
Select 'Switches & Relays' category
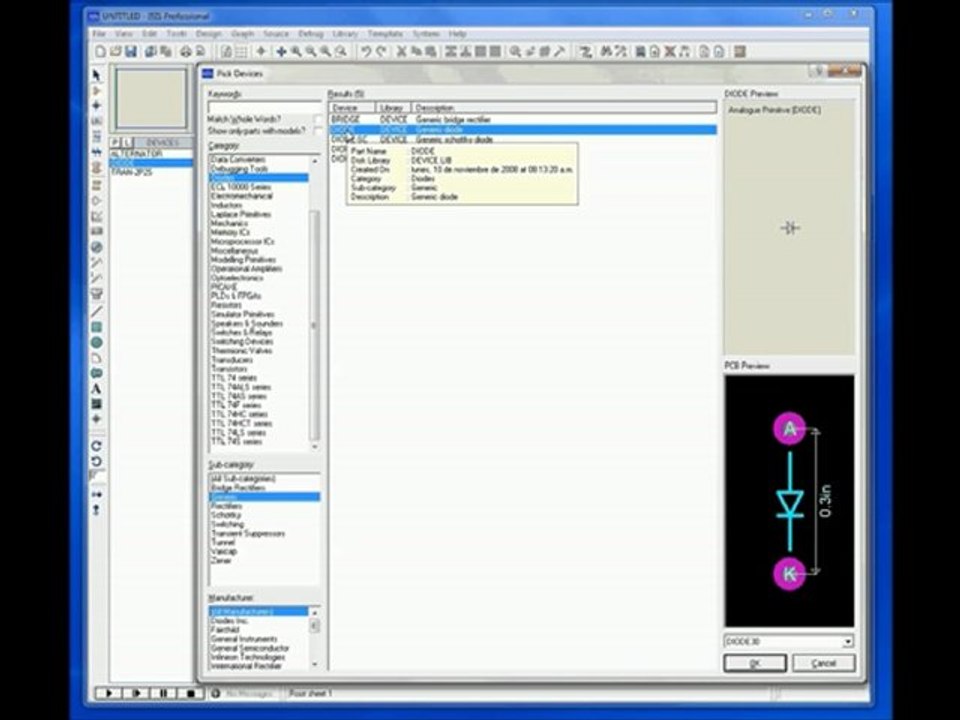(x=241, y=332)
